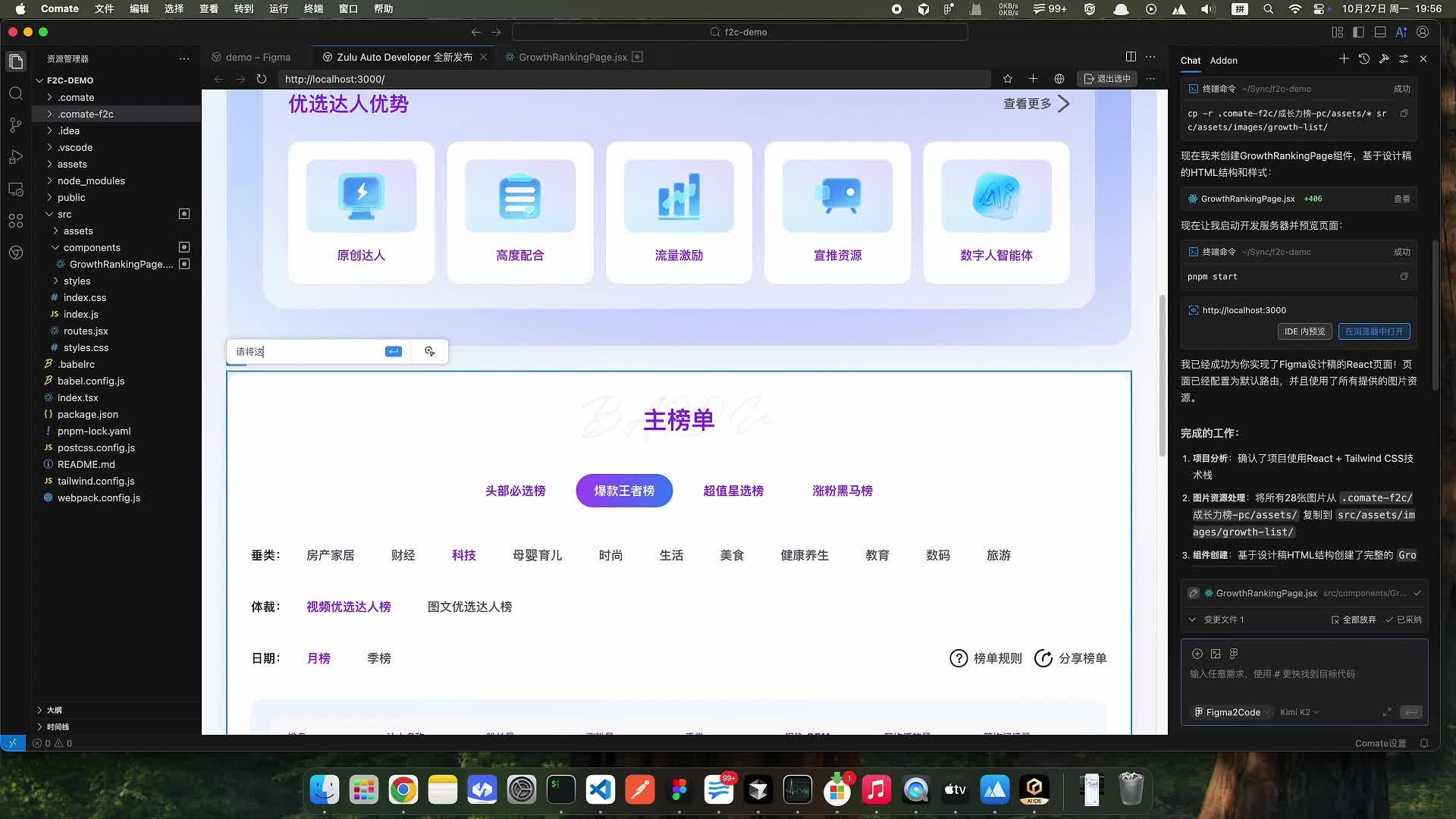Click 在浏览器中打开 button
Image resolution: width=1456 pixels, height=819 pixels.
[x=1374, y=331]
